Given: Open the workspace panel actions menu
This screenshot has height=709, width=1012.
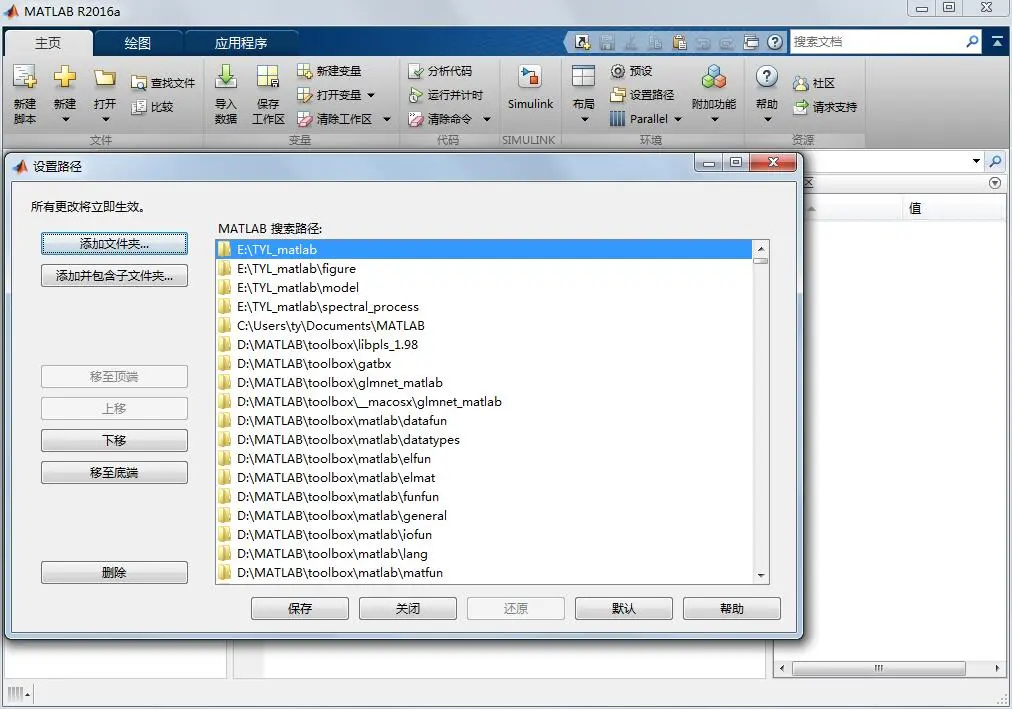Looking at the screenshot, I should pos(995,183).
